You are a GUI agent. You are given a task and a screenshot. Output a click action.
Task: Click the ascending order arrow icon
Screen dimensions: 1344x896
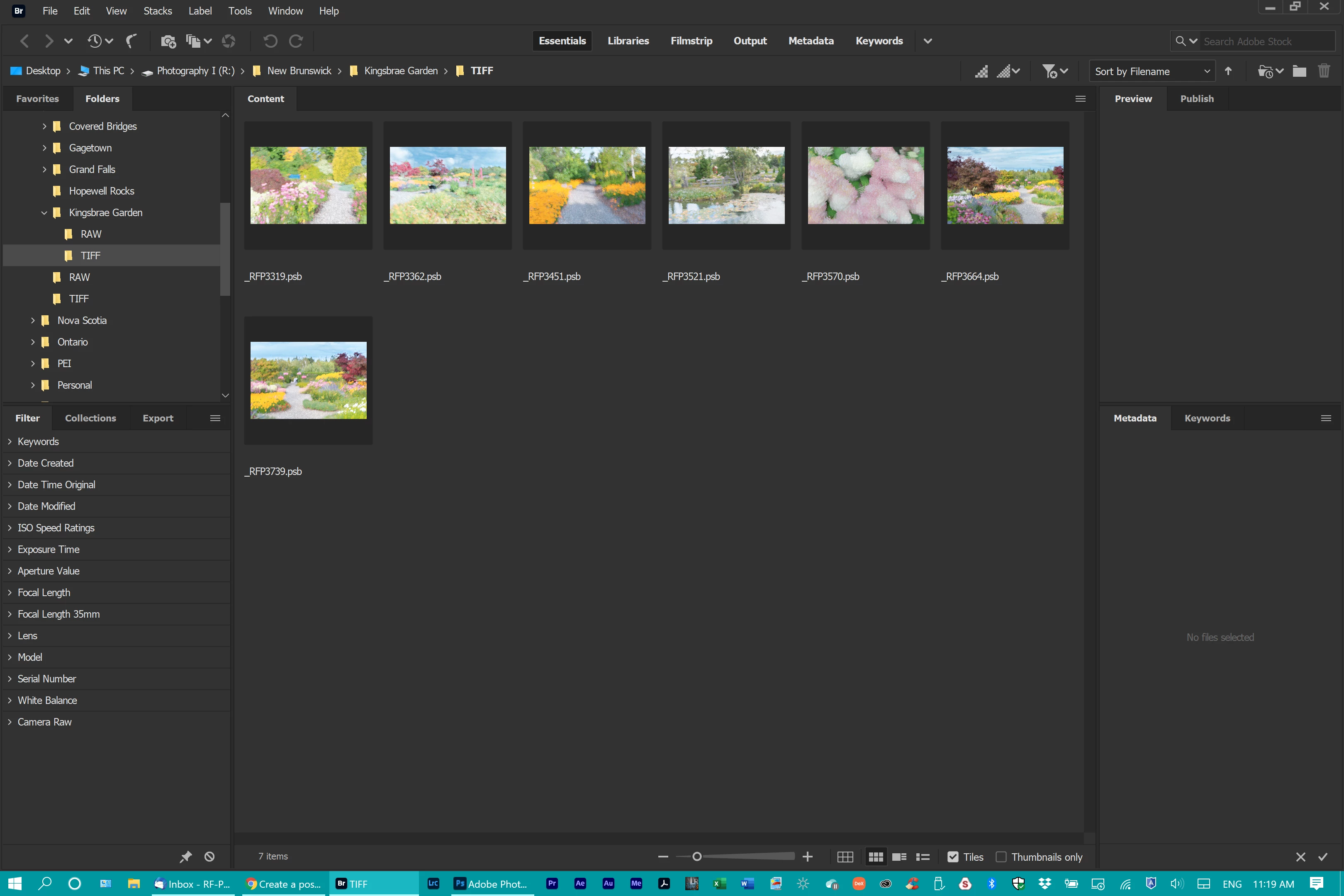pyautogui.click(x=1228, y=71)
